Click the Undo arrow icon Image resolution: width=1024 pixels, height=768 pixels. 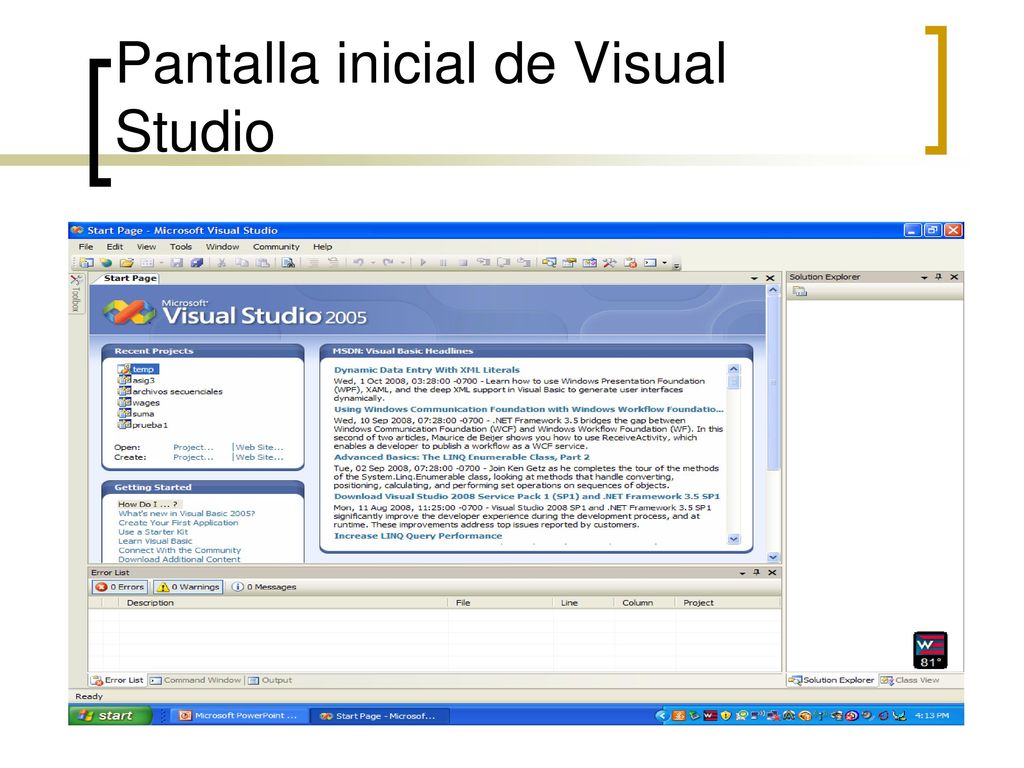coord(358,263)
